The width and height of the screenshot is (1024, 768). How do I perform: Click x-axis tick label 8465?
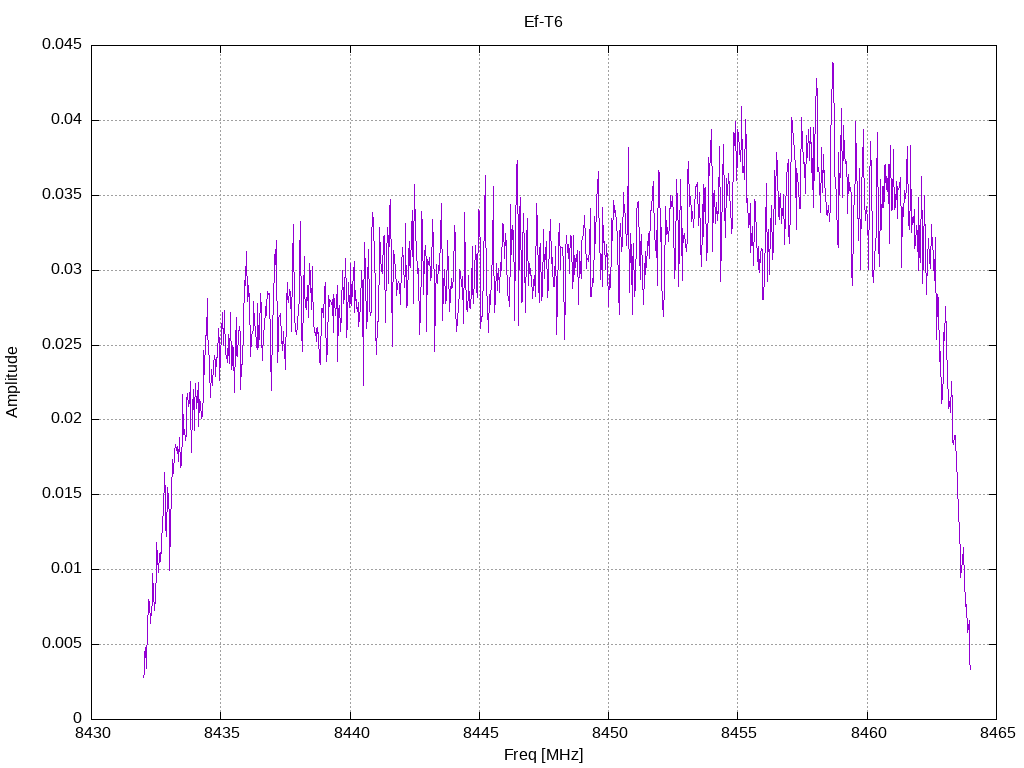tap(997, 733)
